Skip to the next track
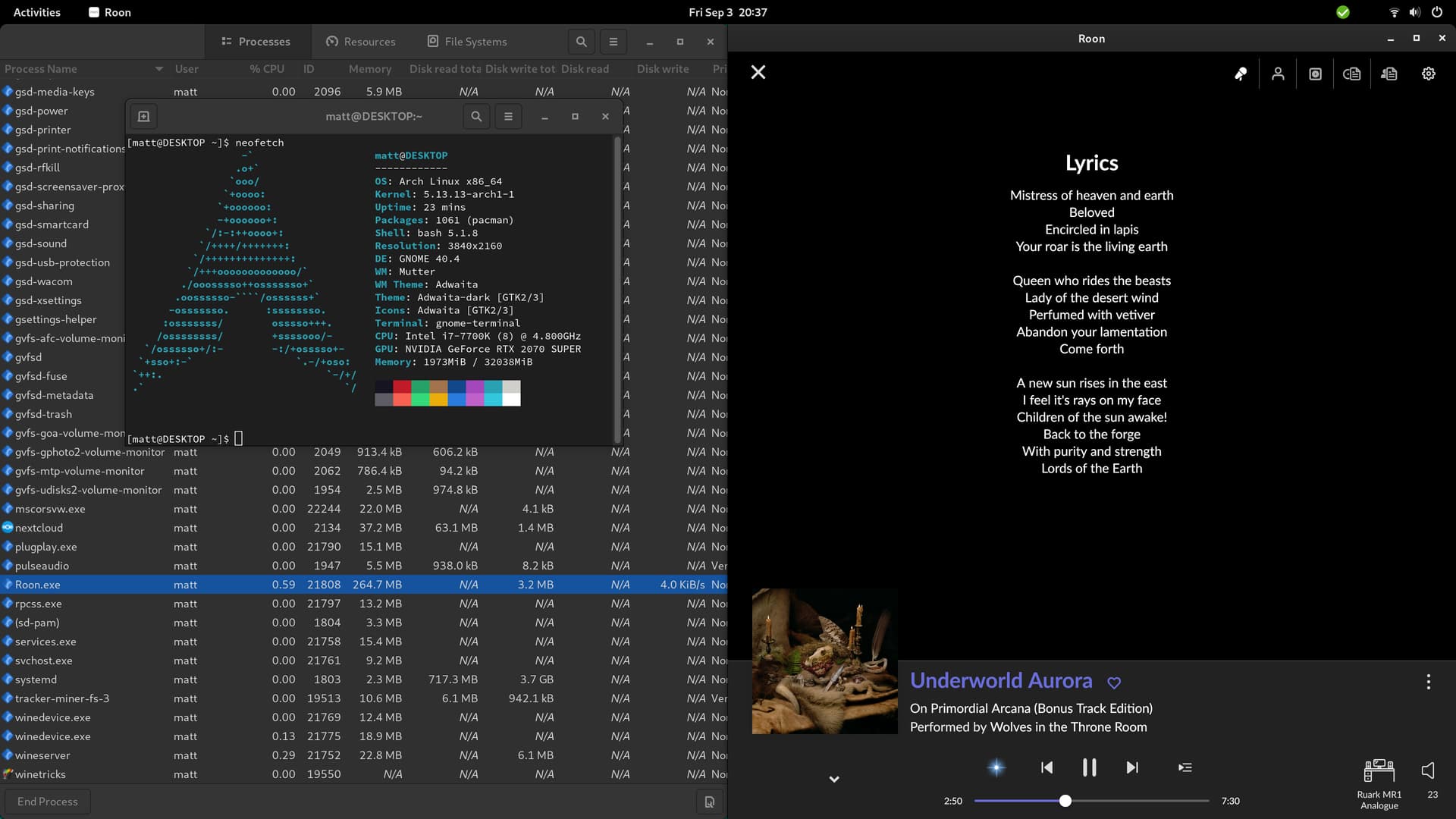This screenshot has height=819, width=1456. tap(1132, 767)
